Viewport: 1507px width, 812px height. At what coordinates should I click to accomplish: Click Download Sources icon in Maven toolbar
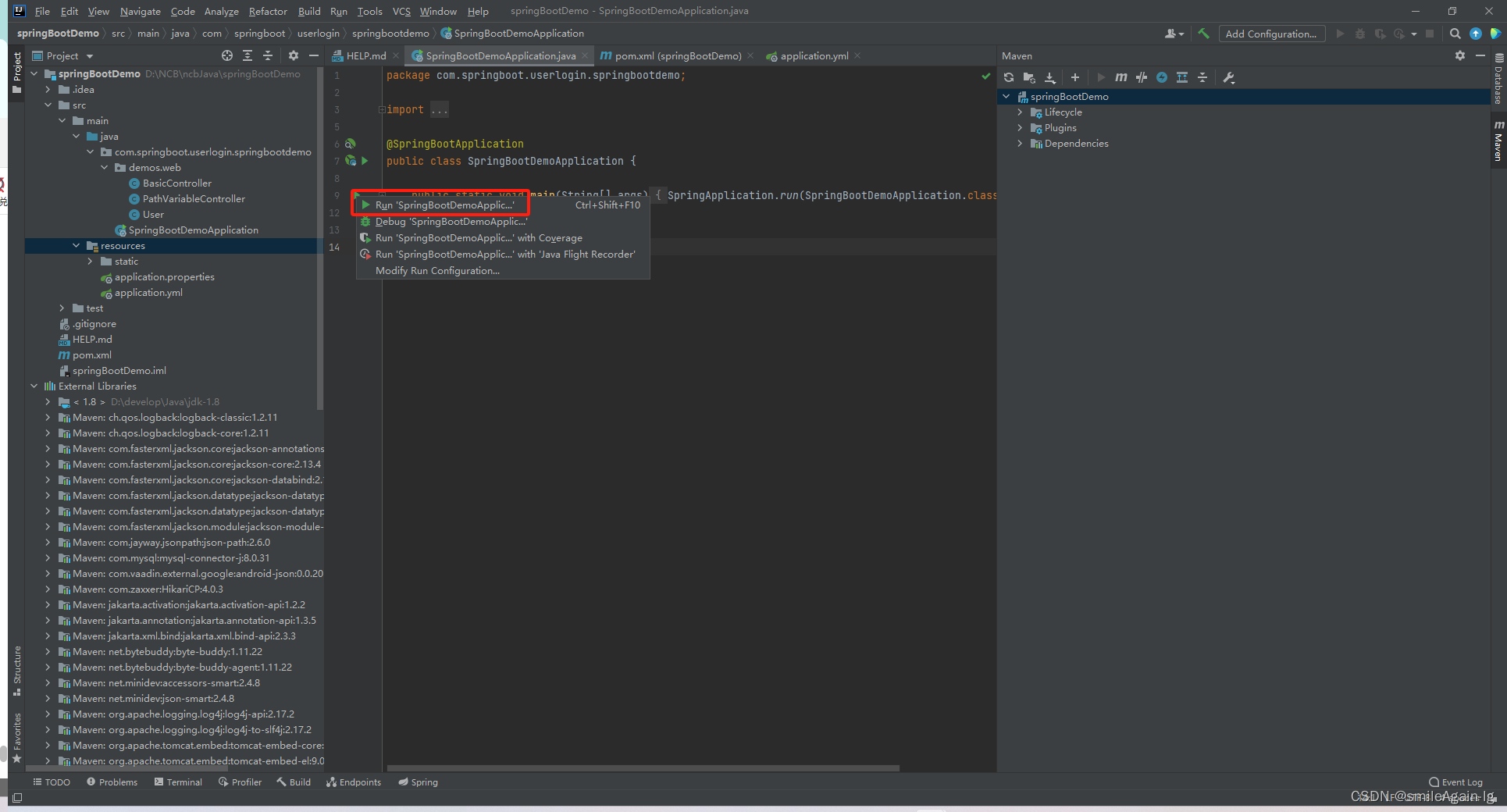coord(1050,77)
